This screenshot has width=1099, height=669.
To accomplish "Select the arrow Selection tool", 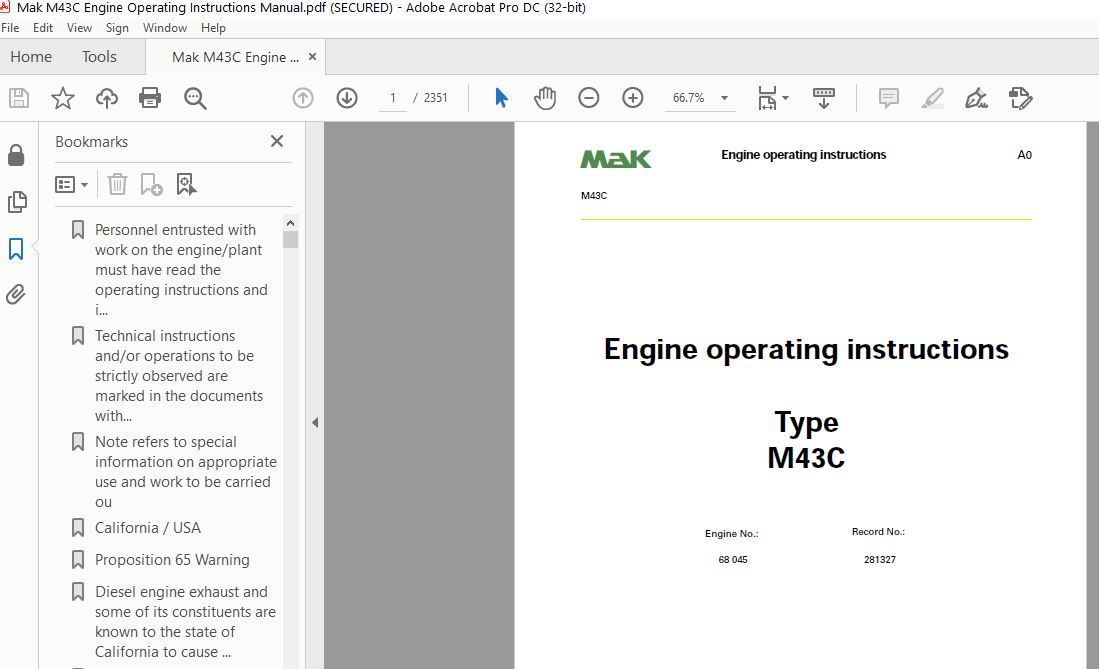I will (x=501, y=97).
